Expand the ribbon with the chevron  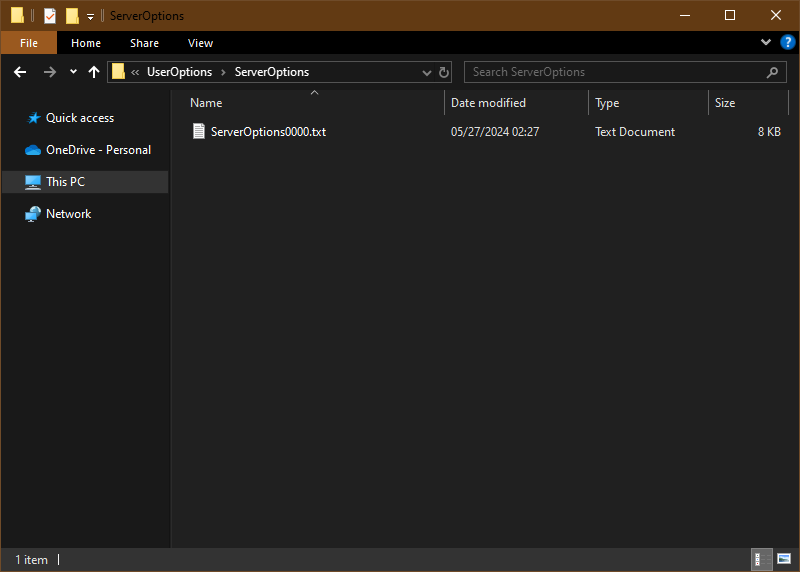(x=766, y=43)
